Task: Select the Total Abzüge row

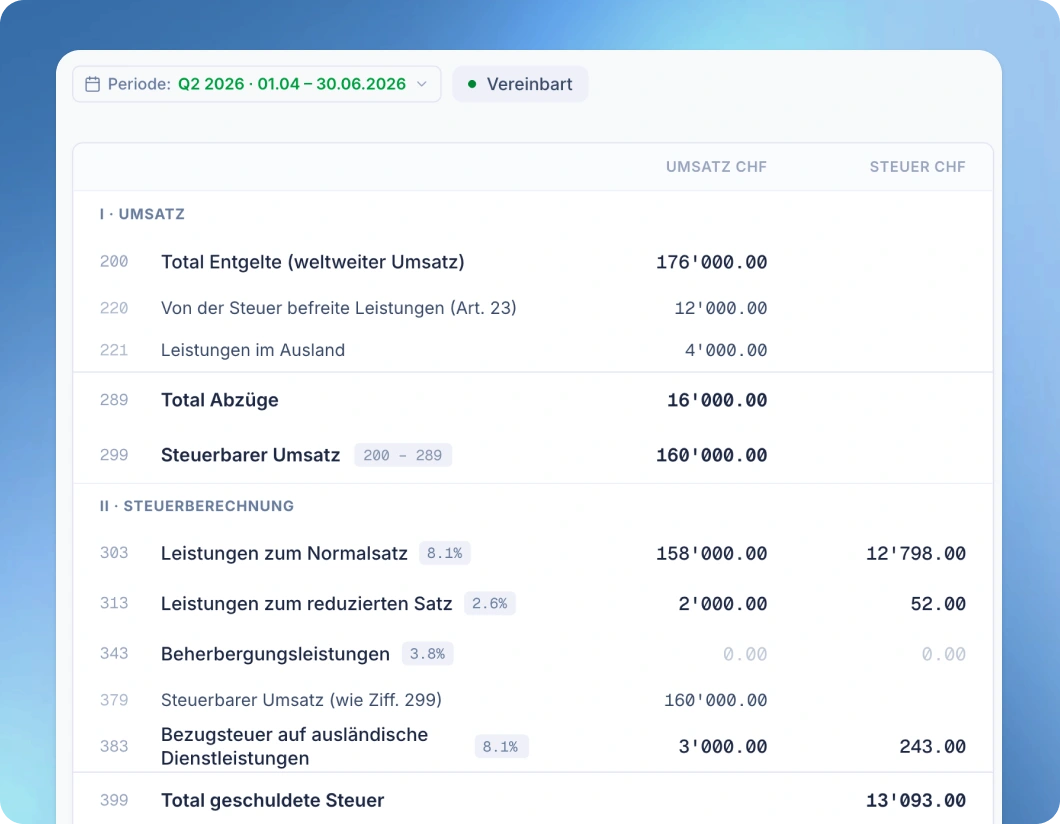Action: point(533,400)
